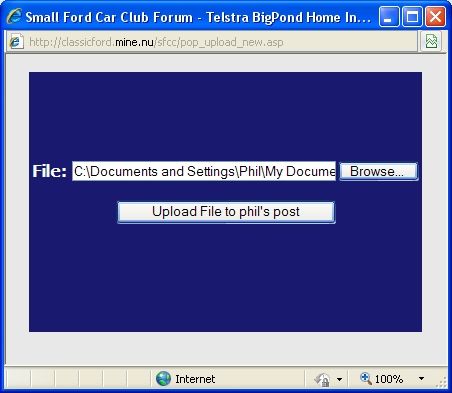Click the window resize grip in status bar corner
Image resolution: width=452 pixels, height=393 pixels.
point(441,382)
